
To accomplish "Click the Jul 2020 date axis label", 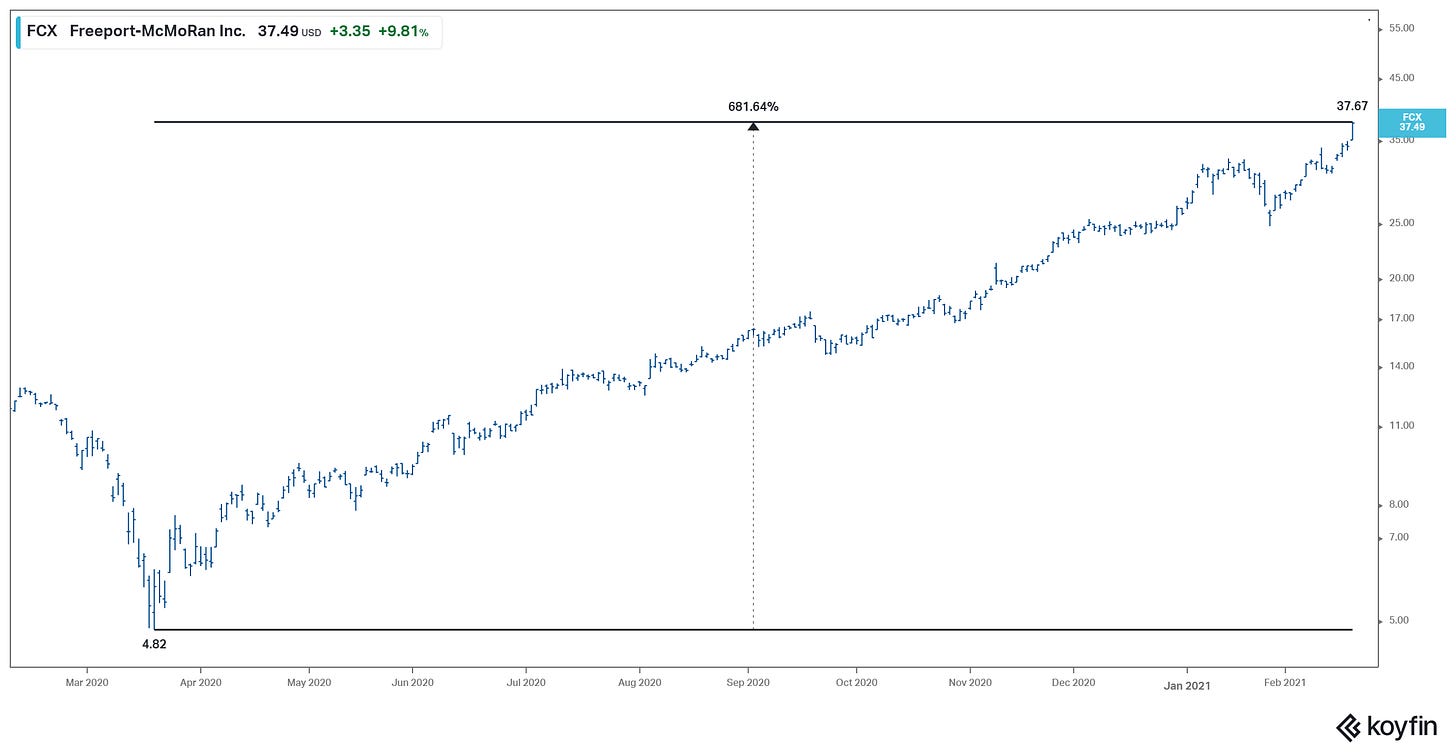I will click(526, 682).
